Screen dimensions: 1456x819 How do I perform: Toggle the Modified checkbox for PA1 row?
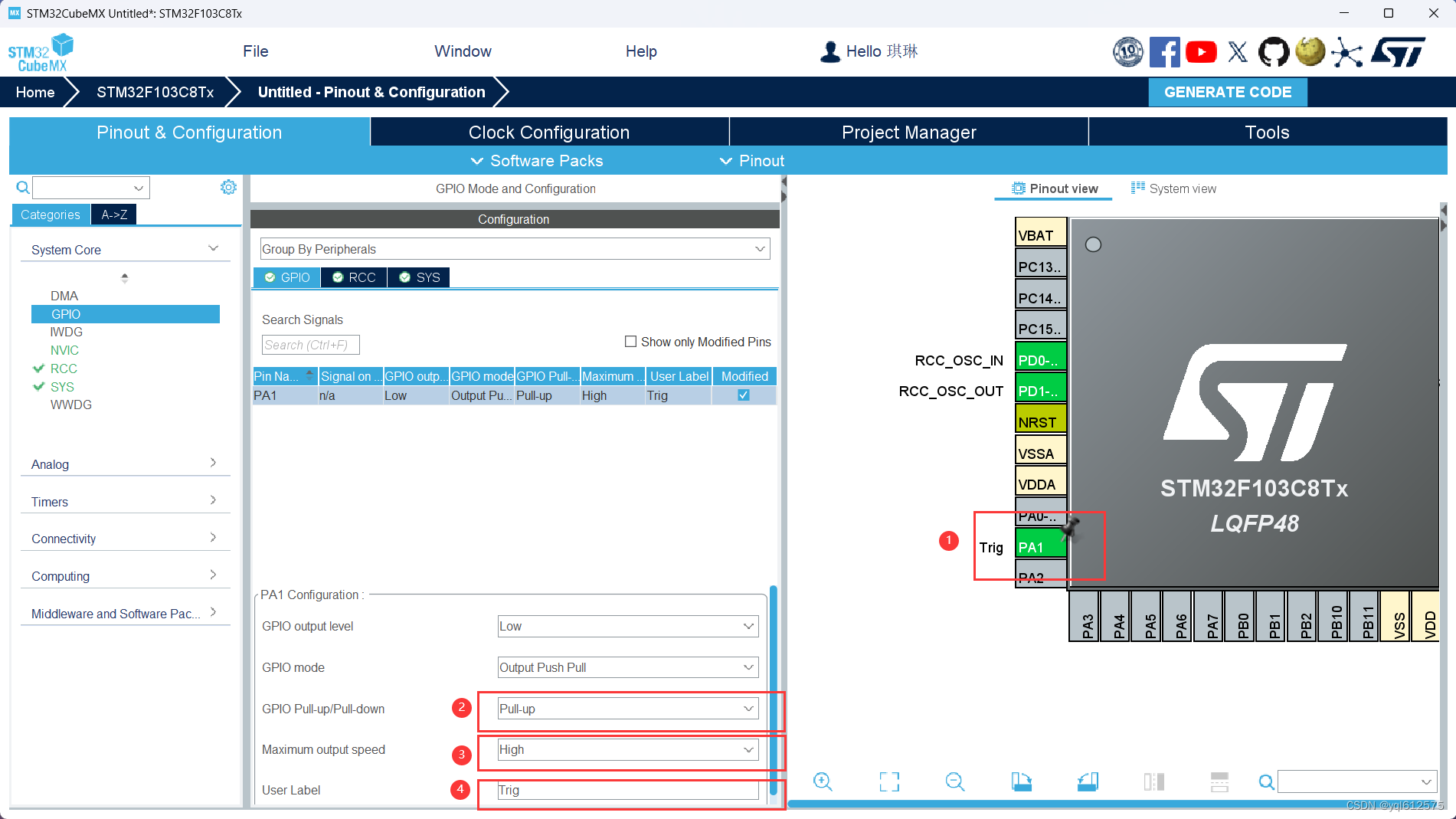tap(743, 395)
